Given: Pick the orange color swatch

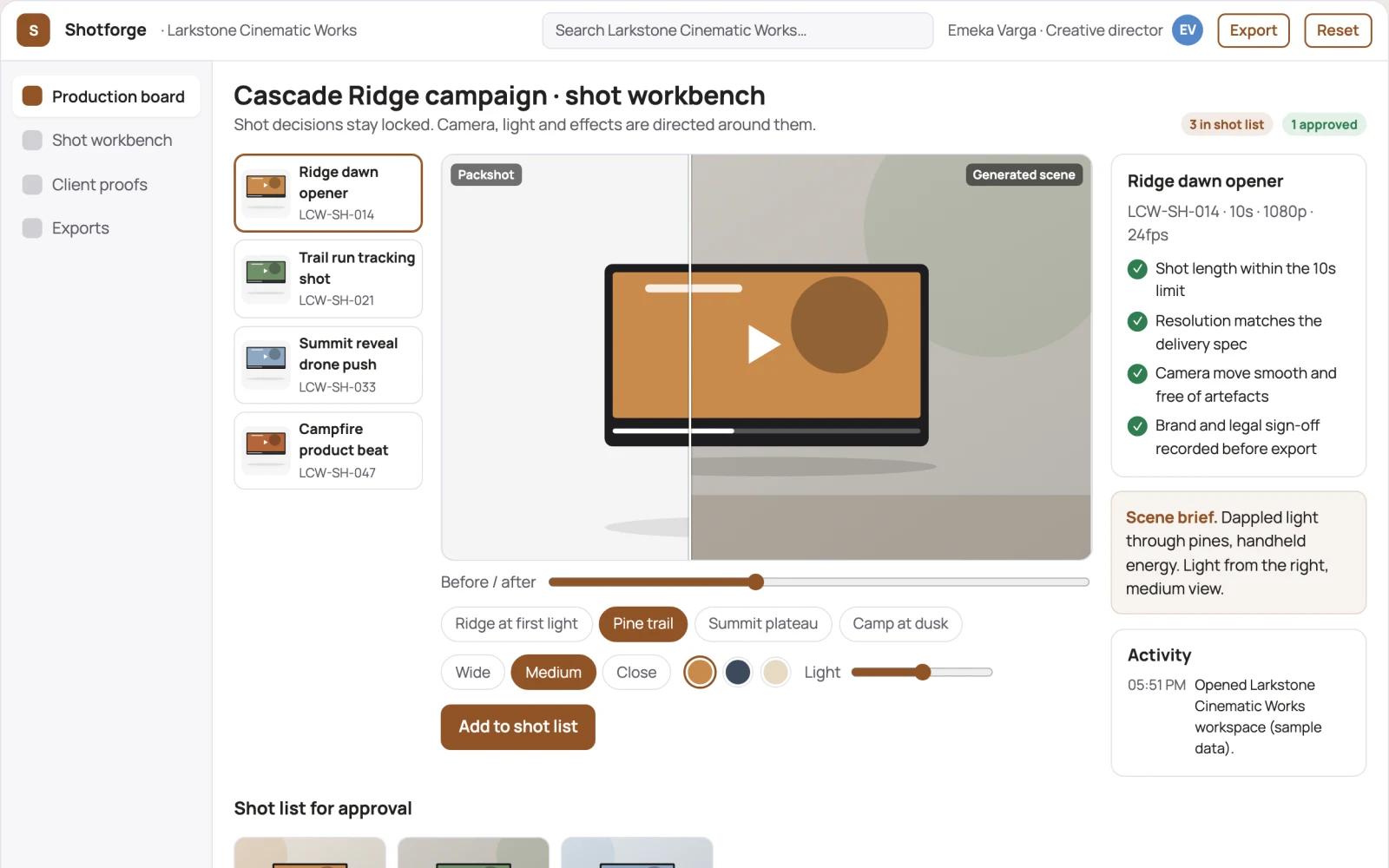Looking at the screenshot, I should pyautogui.click(x=700, y=672).
